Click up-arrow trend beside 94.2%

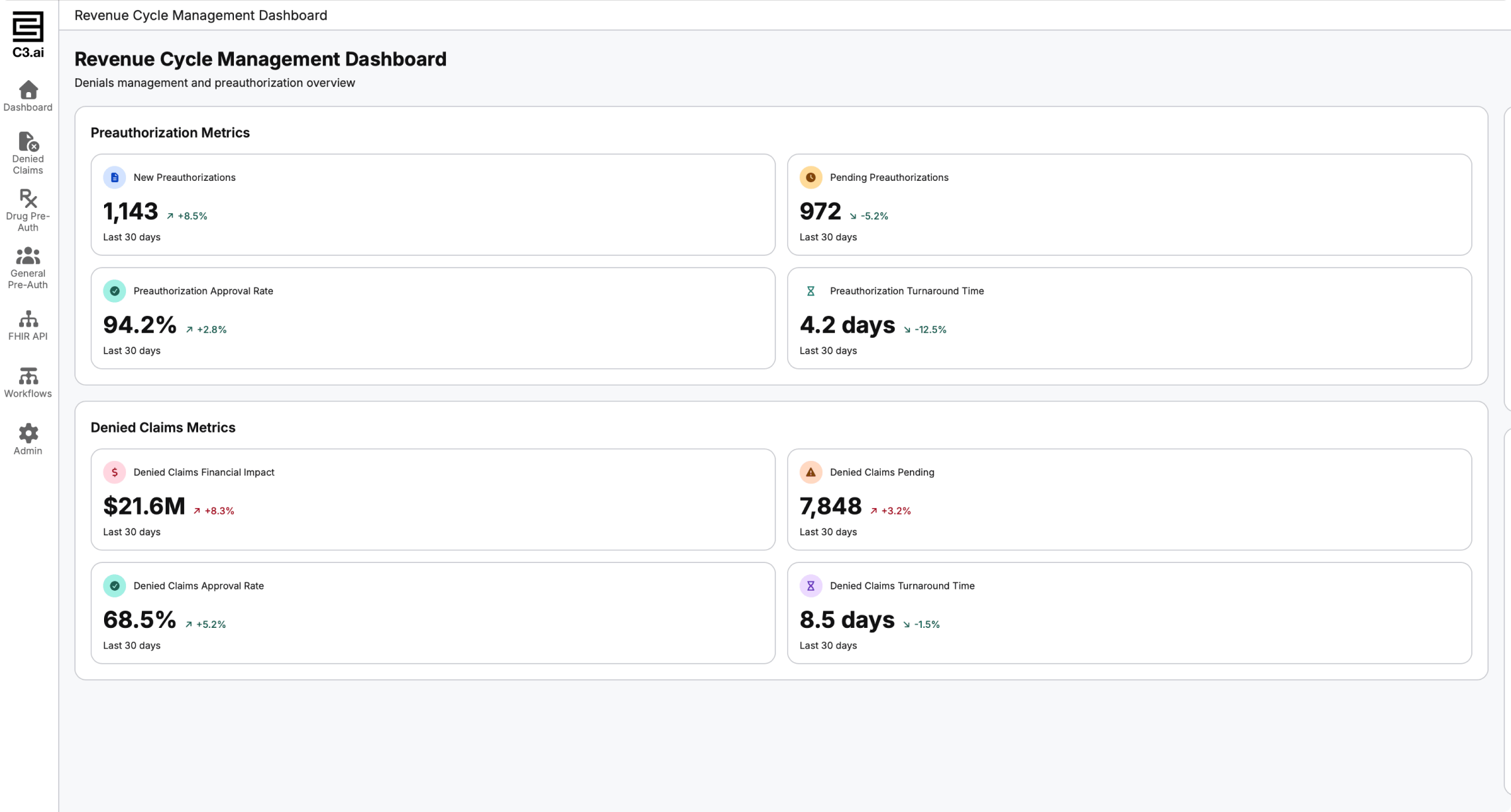pos(190,330)
